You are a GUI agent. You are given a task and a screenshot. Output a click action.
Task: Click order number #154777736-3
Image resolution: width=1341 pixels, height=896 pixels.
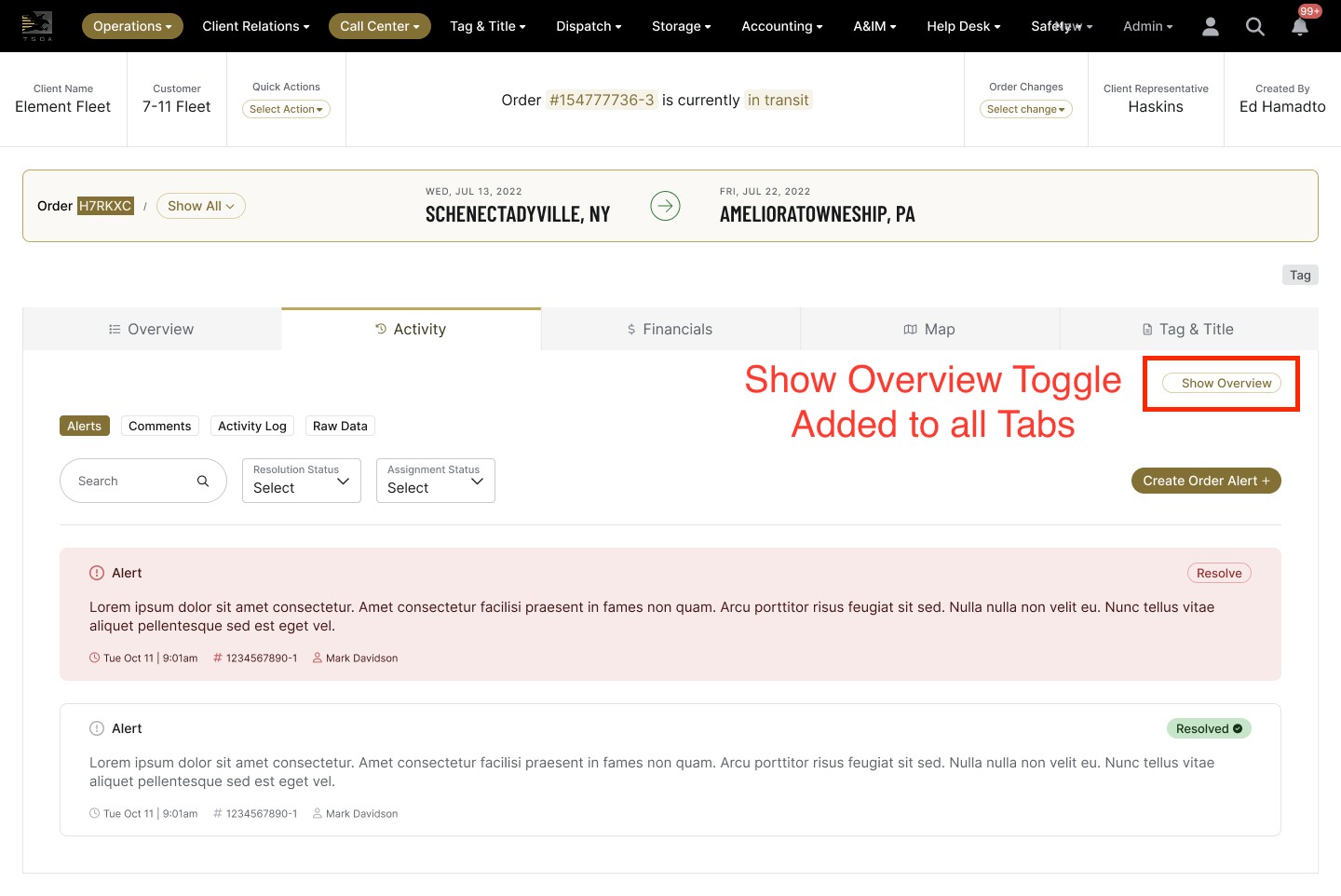click(x=602, y=100)
